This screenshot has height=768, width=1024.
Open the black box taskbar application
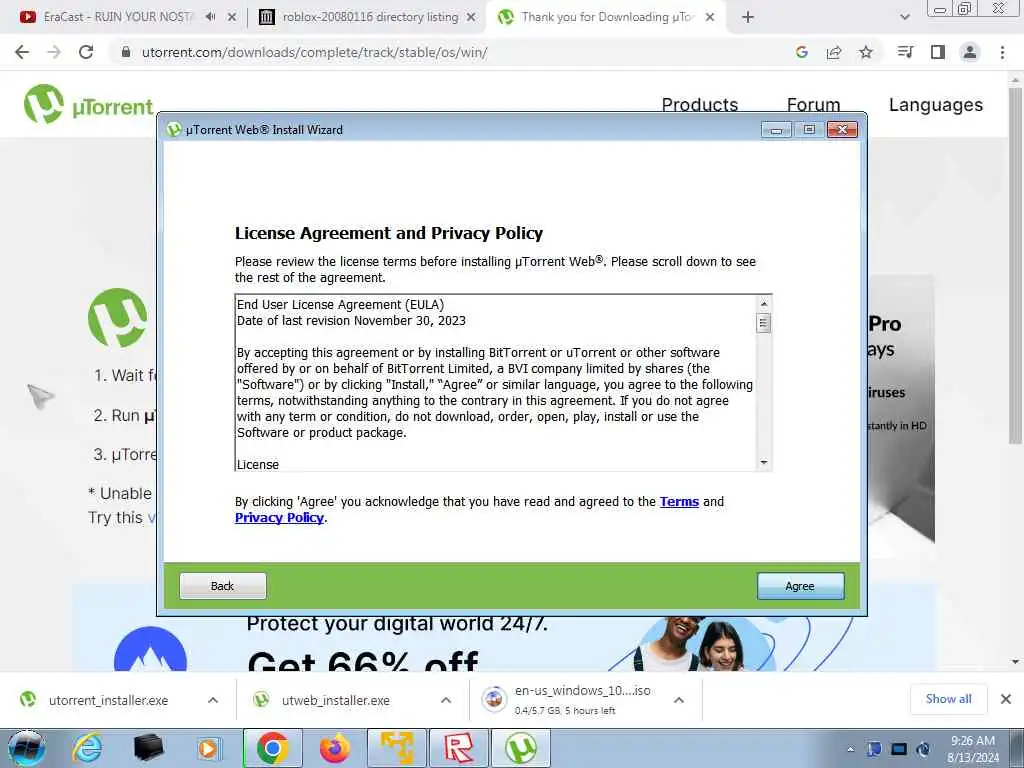[148, 748]
